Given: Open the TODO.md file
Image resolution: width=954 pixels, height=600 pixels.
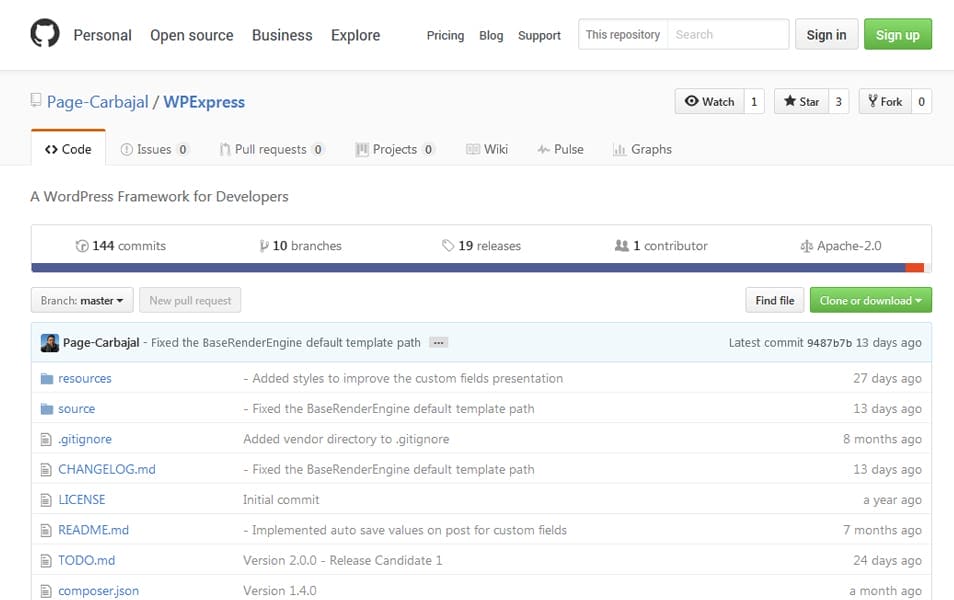Looking at the screenshot, I should pos(86,561).
